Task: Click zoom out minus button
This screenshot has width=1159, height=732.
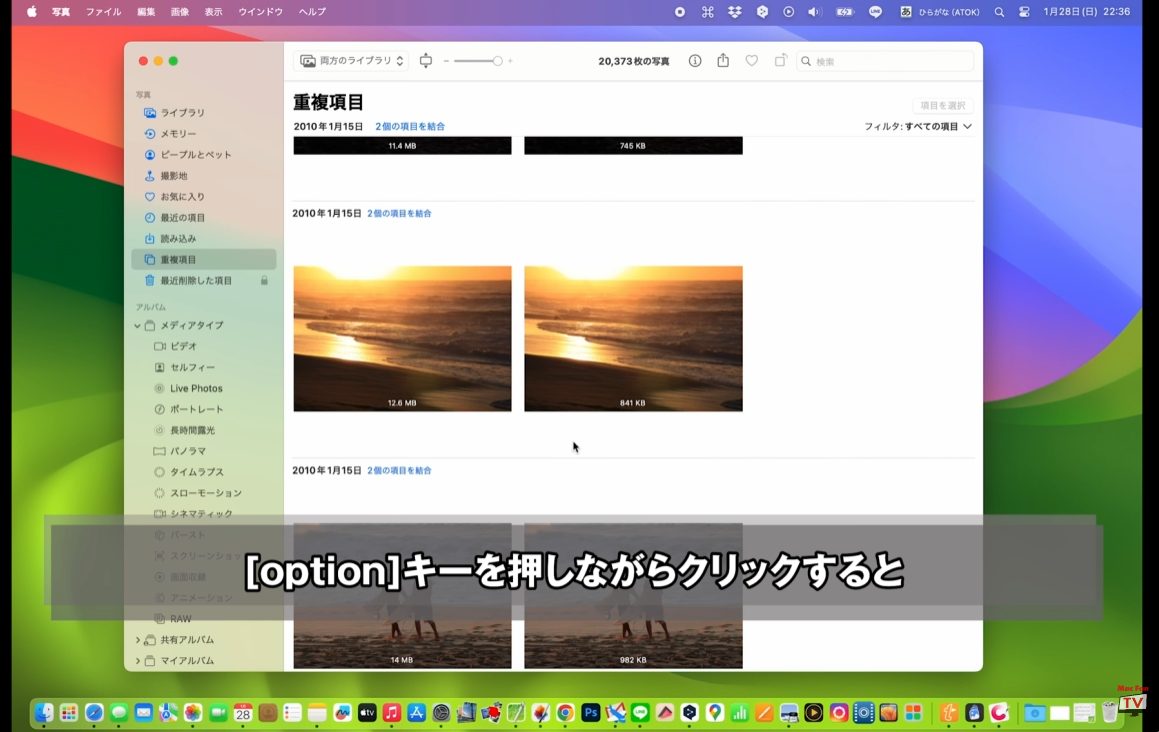Action: coord(446,61)
